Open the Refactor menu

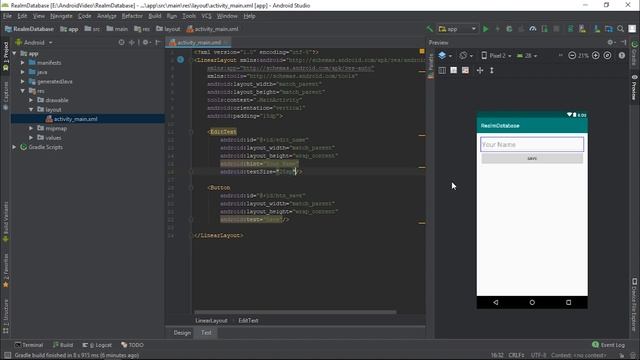click(132, 16)
